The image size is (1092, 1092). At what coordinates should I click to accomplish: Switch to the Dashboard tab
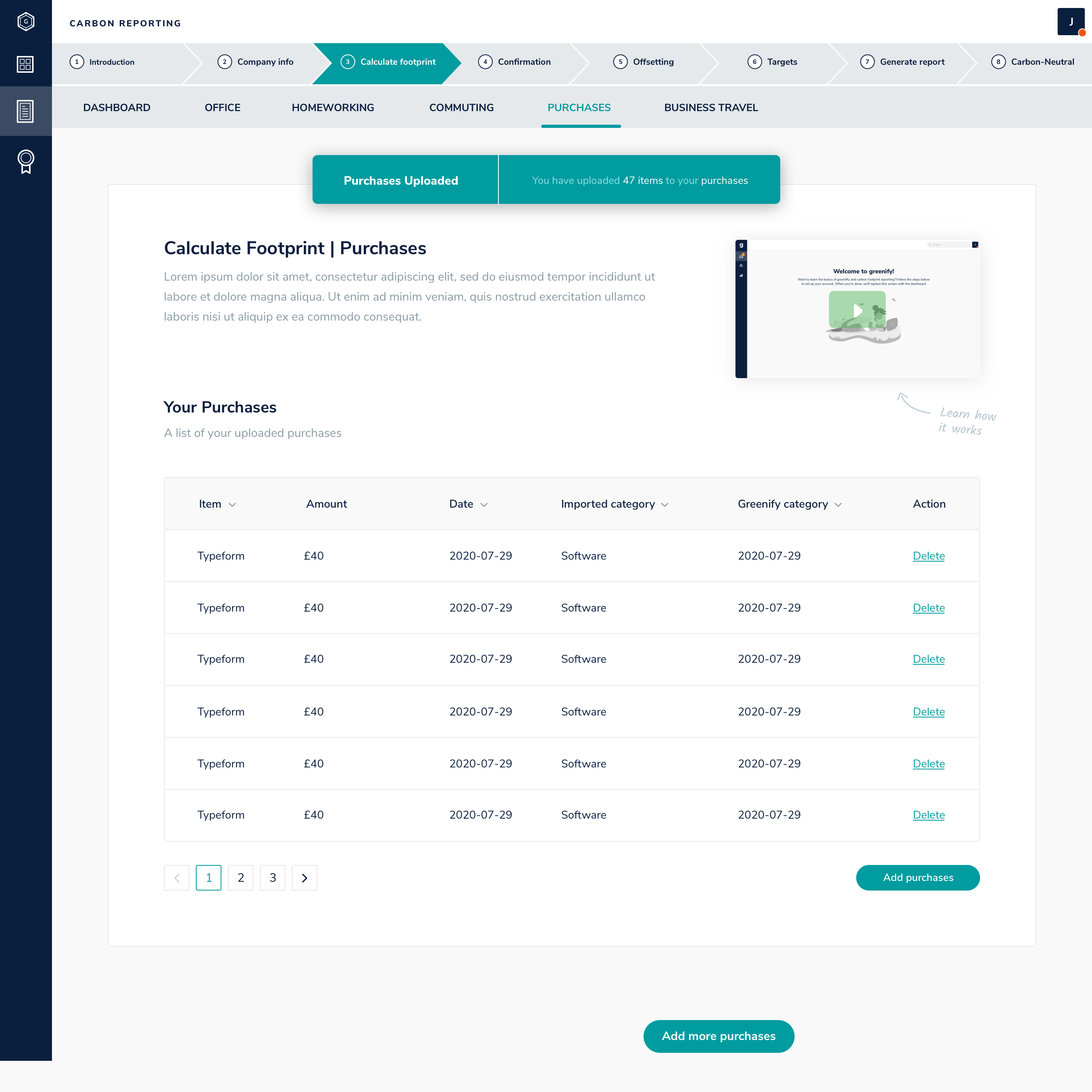(x=117, y=108)
